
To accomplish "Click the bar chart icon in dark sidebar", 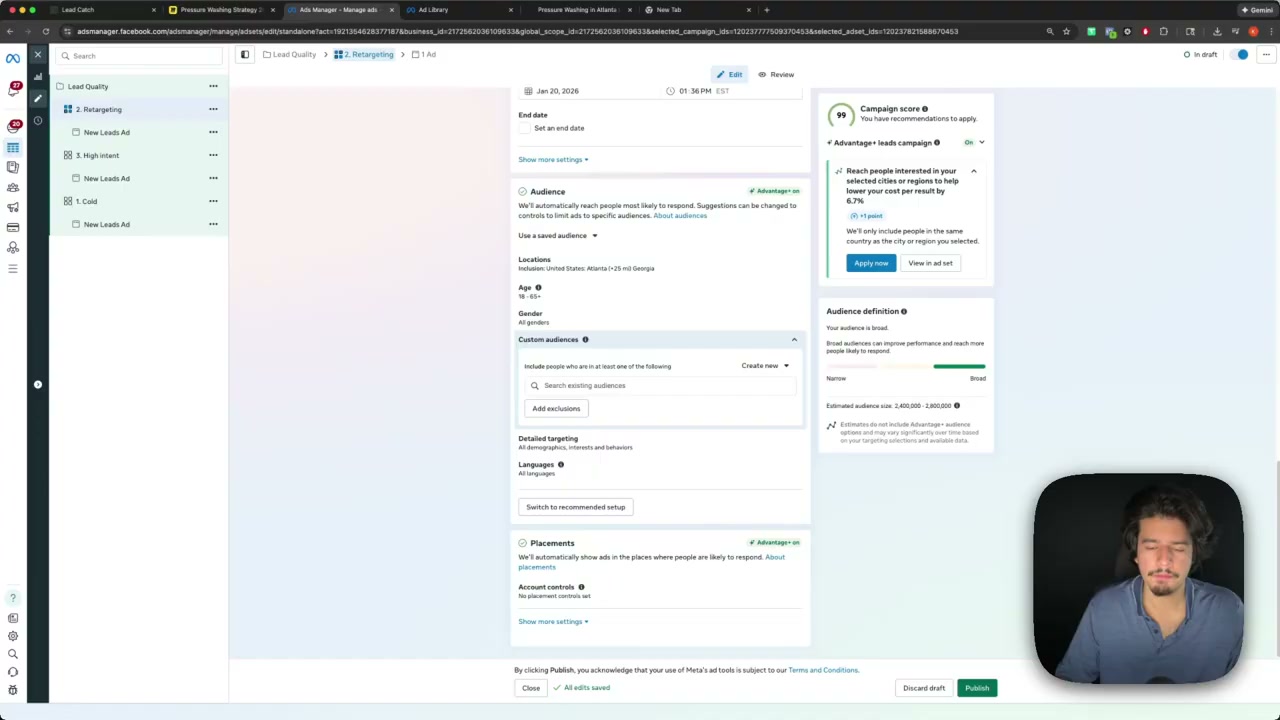I will (38, 76).
